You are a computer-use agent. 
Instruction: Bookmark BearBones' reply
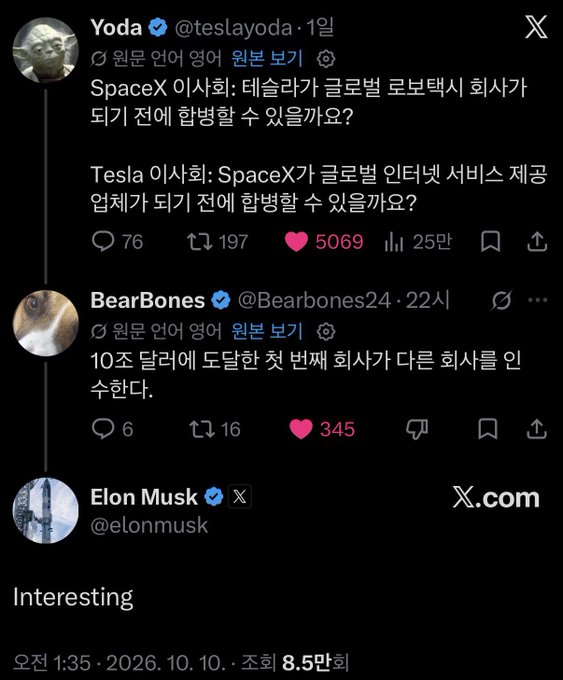coord(488,429)
